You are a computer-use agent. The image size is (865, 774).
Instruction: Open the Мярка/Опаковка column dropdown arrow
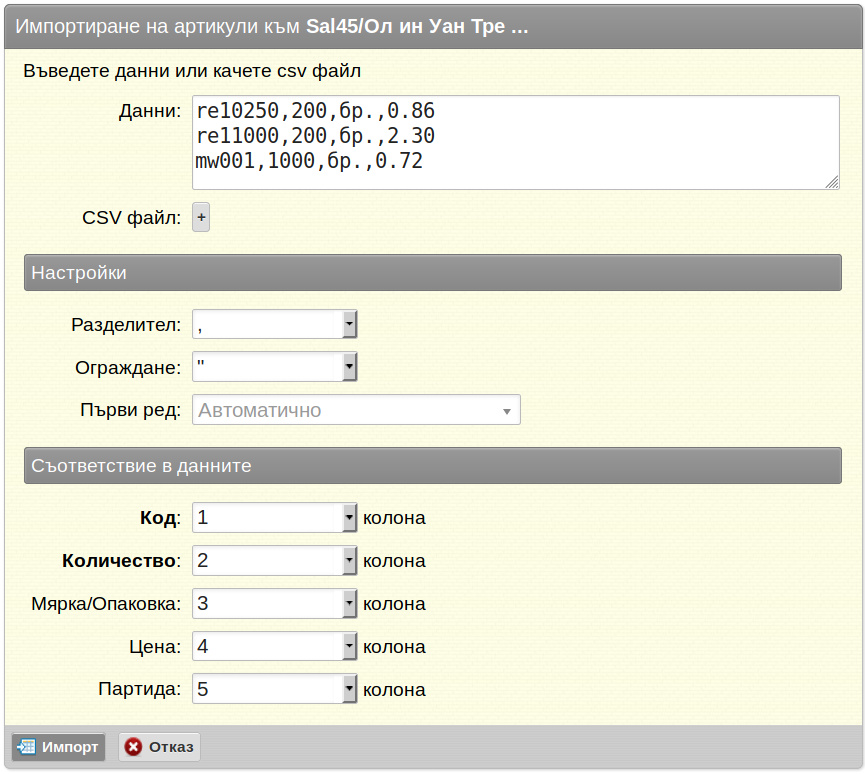click(349, 604)
